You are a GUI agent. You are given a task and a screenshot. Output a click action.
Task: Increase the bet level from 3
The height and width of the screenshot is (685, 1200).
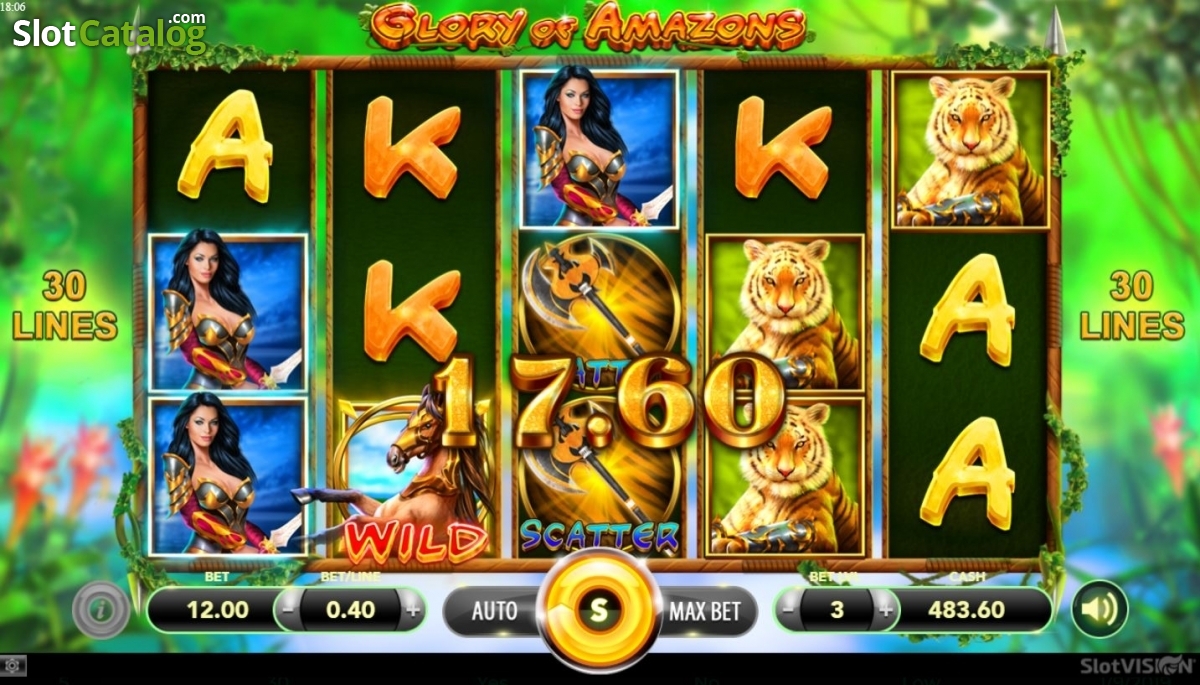(884, 608)
